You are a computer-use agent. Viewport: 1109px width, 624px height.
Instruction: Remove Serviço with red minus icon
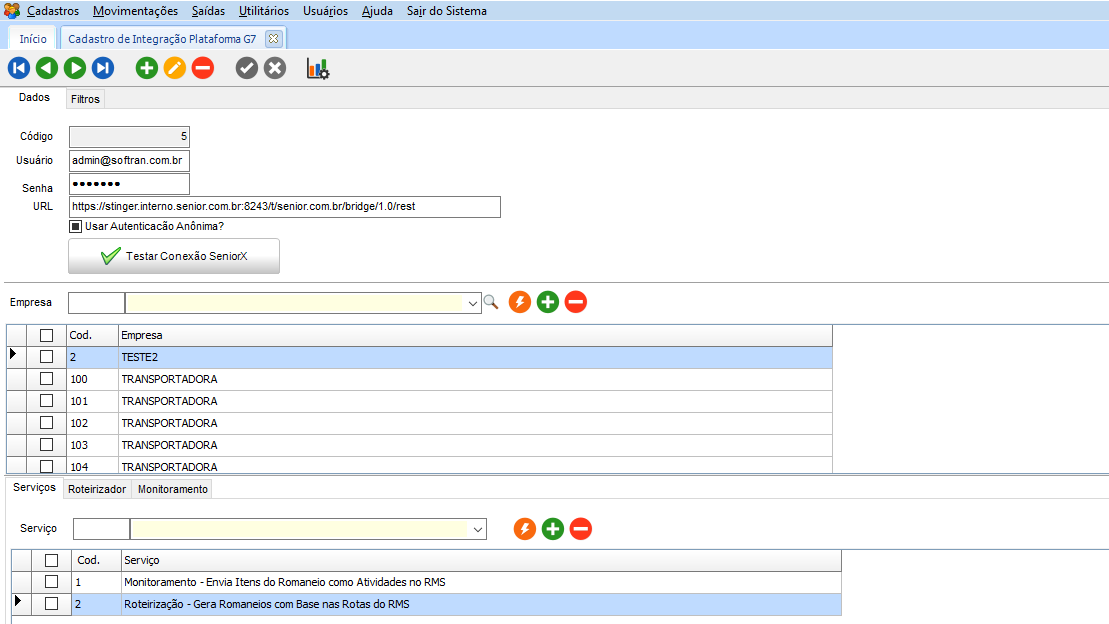[x=581, y=528]
